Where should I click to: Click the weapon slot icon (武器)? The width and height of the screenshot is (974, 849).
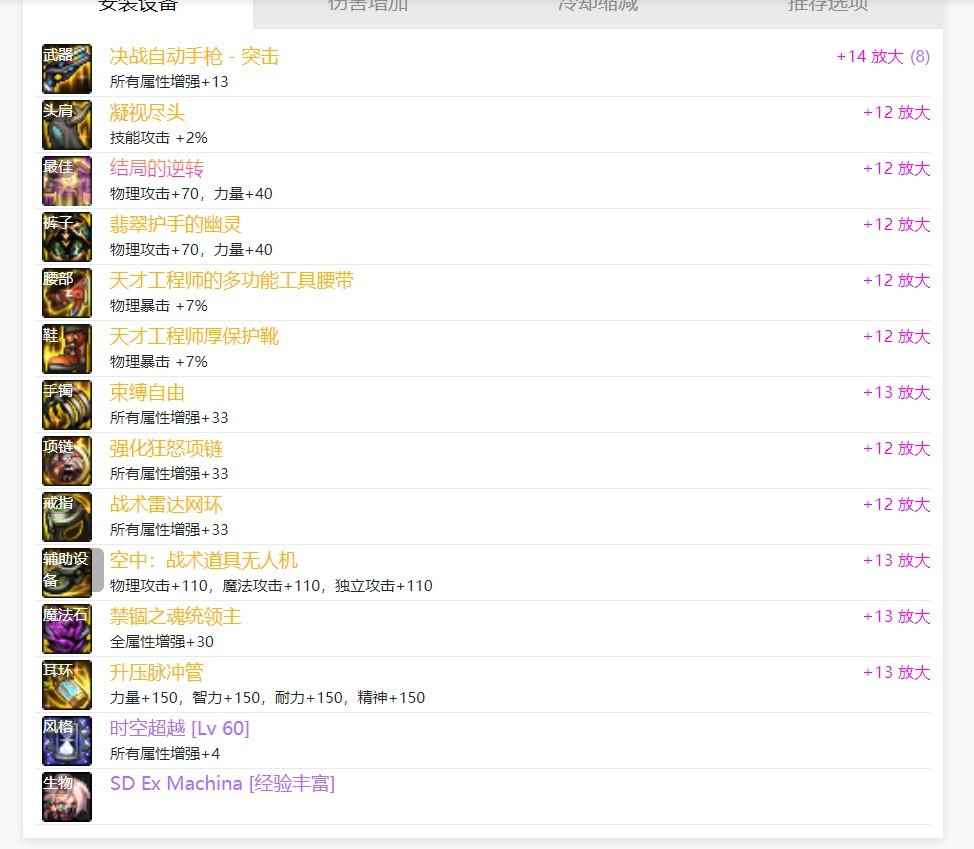coord(67,69)
